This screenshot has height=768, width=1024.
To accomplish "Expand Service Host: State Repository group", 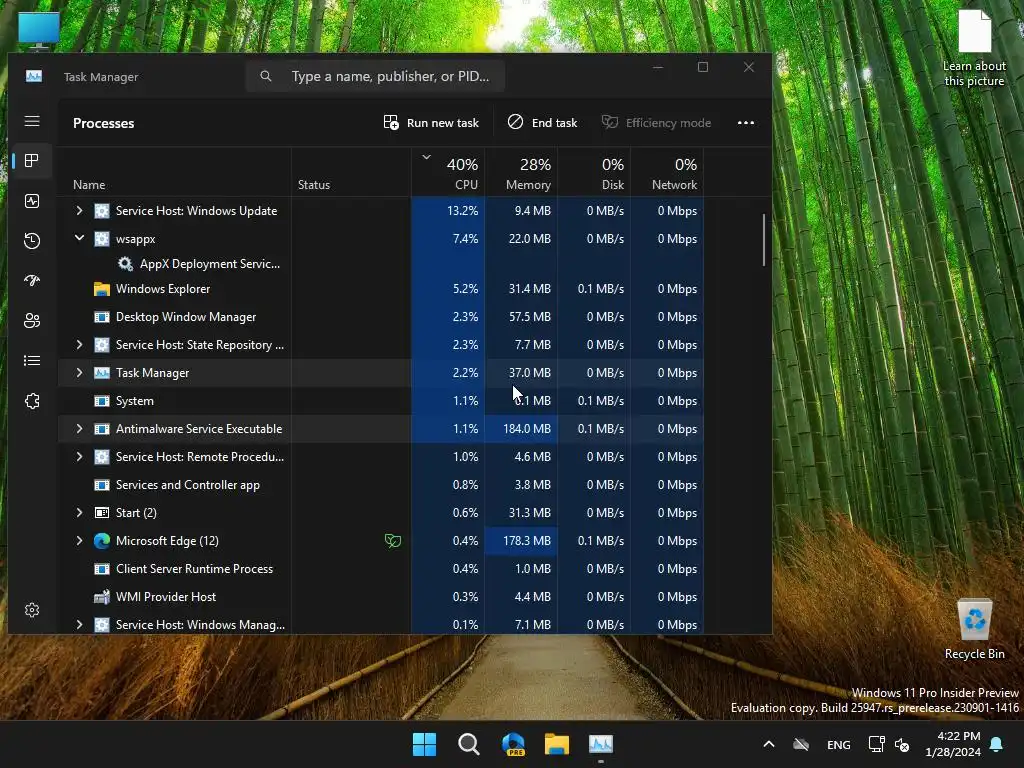I will click(79, 344).
